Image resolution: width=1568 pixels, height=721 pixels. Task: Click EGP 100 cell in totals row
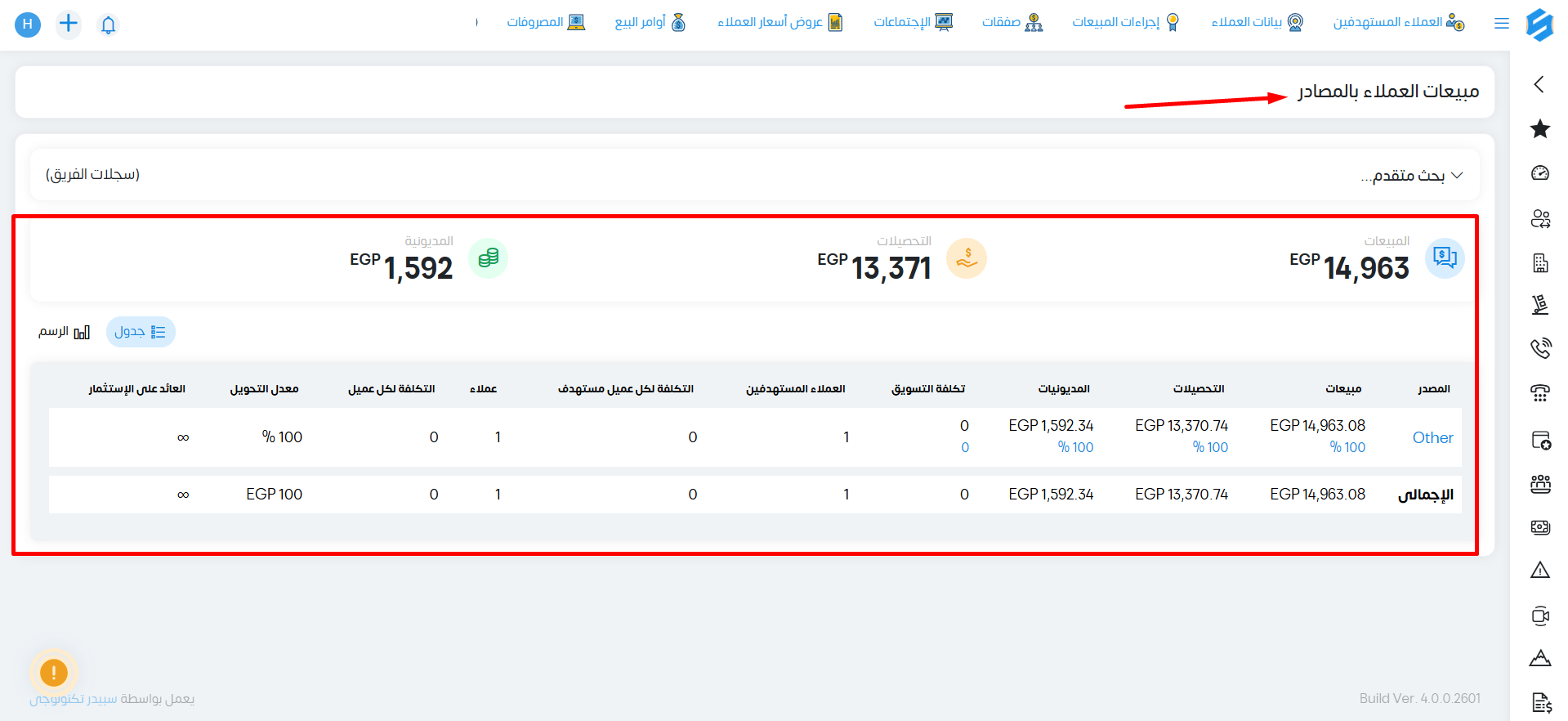point(275,494)
